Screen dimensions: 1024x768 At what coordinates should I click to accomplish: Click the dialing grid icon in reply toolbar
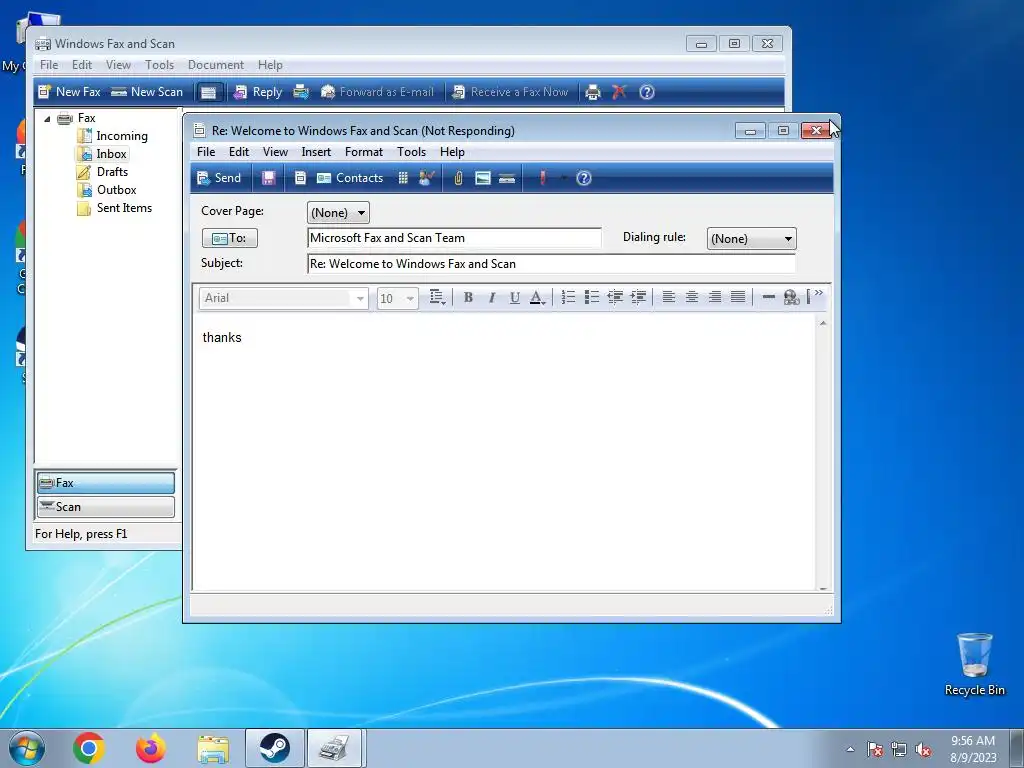point(403,178)
